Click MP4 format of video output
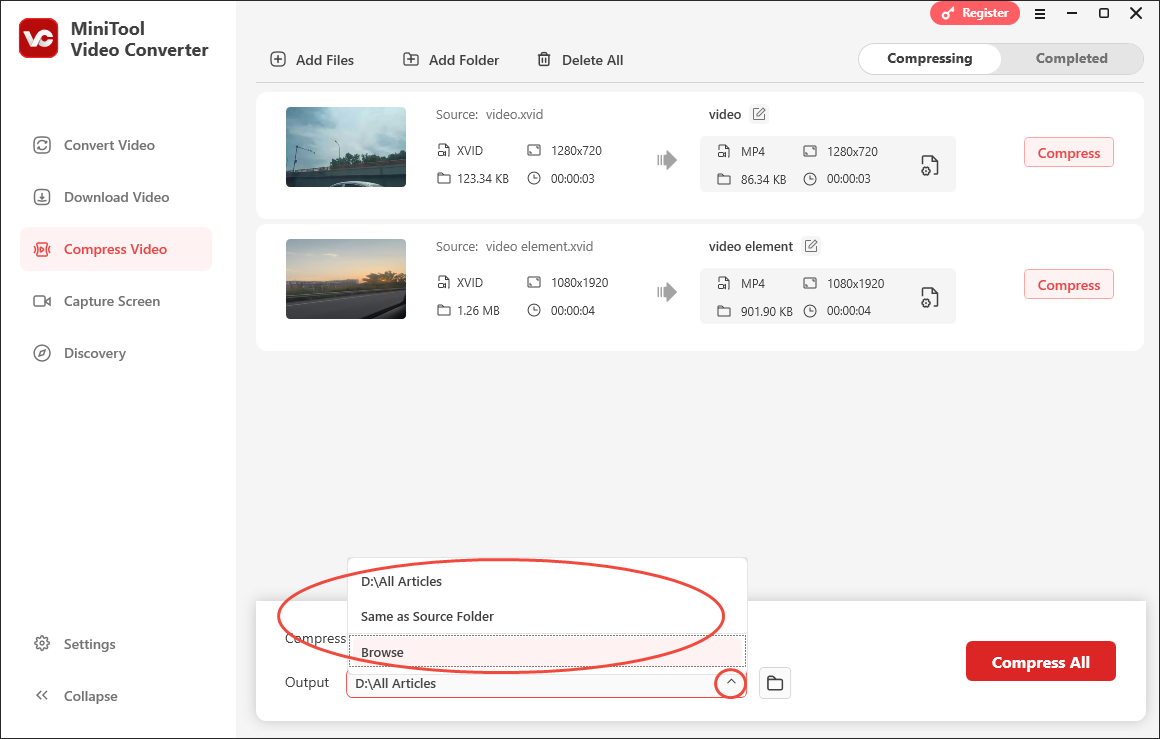This screenshot has width=1160, height=739. (752, 152)
